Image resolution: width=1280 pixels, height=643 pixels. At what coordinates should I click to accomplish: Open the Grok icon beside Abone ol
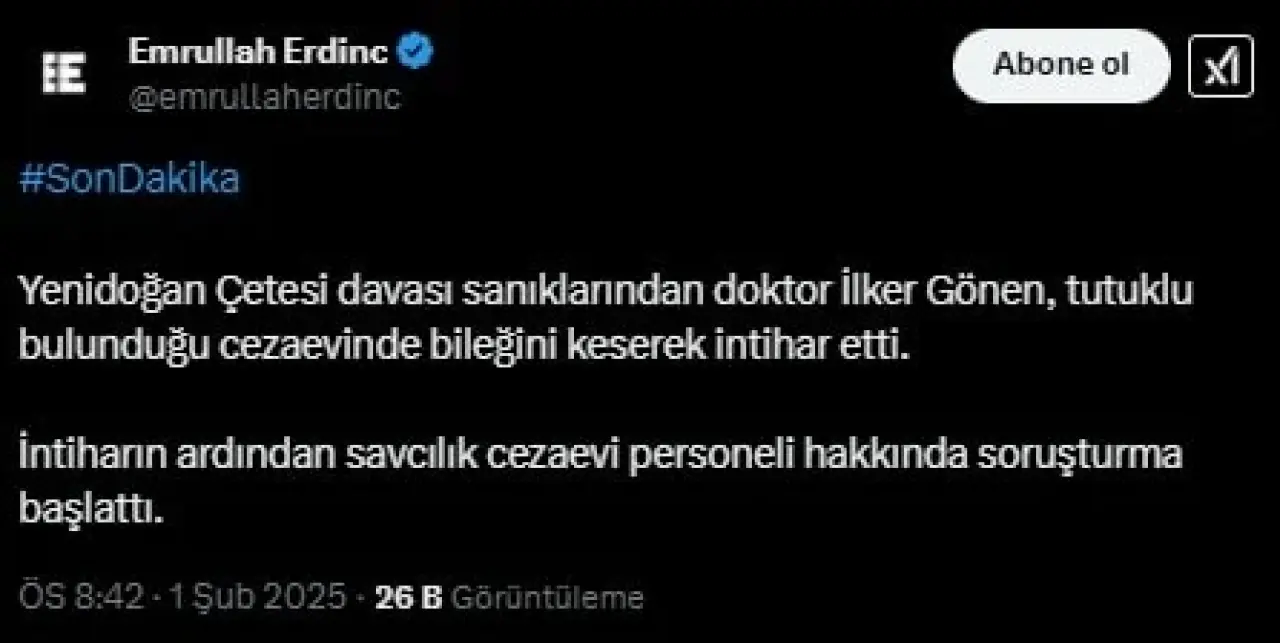1220,67
